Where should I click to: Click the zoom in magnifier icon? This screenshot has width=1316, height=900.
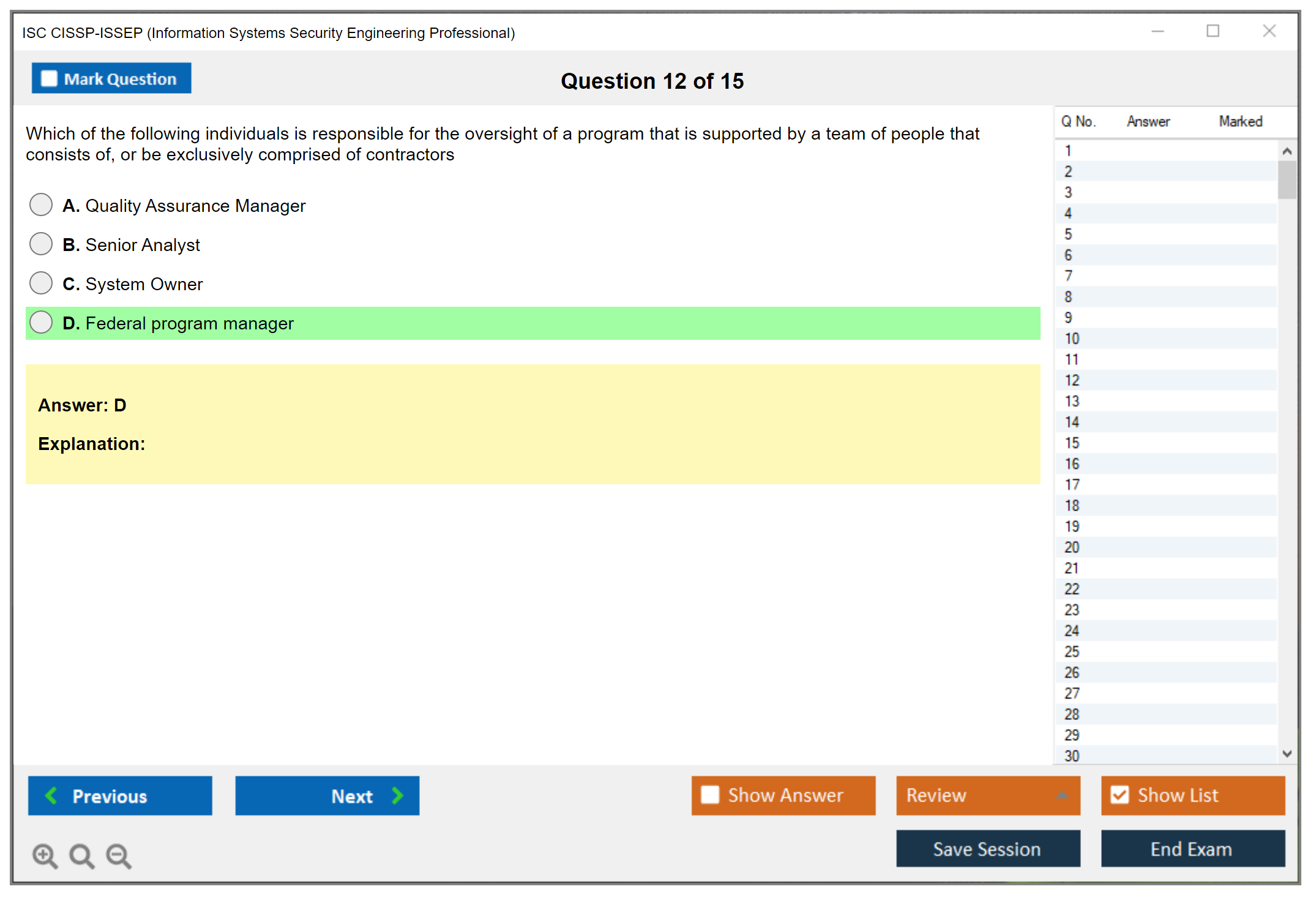click(45, 855)
